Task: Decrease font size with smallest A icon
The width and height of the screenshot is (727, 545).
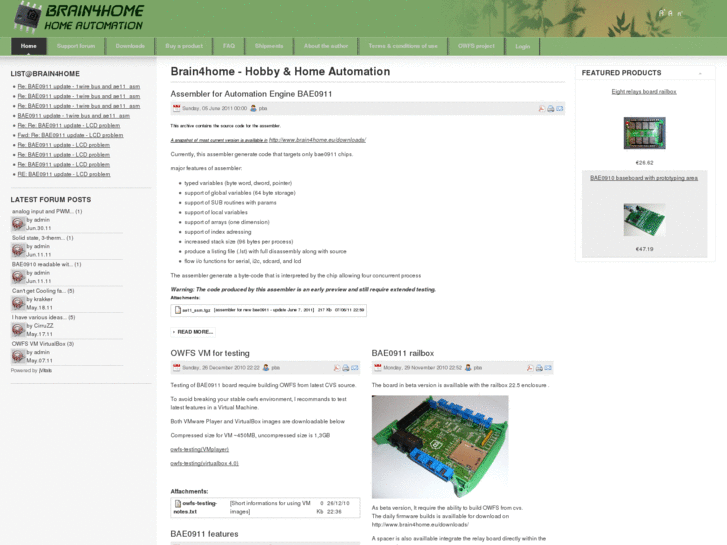Action: pos(679,14)
